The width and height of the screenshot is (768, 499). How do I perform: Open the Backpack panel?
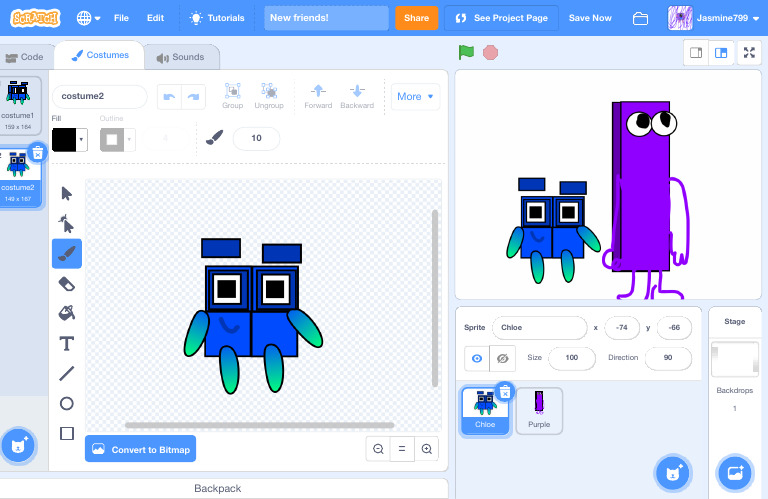click(x=217, y=488)
